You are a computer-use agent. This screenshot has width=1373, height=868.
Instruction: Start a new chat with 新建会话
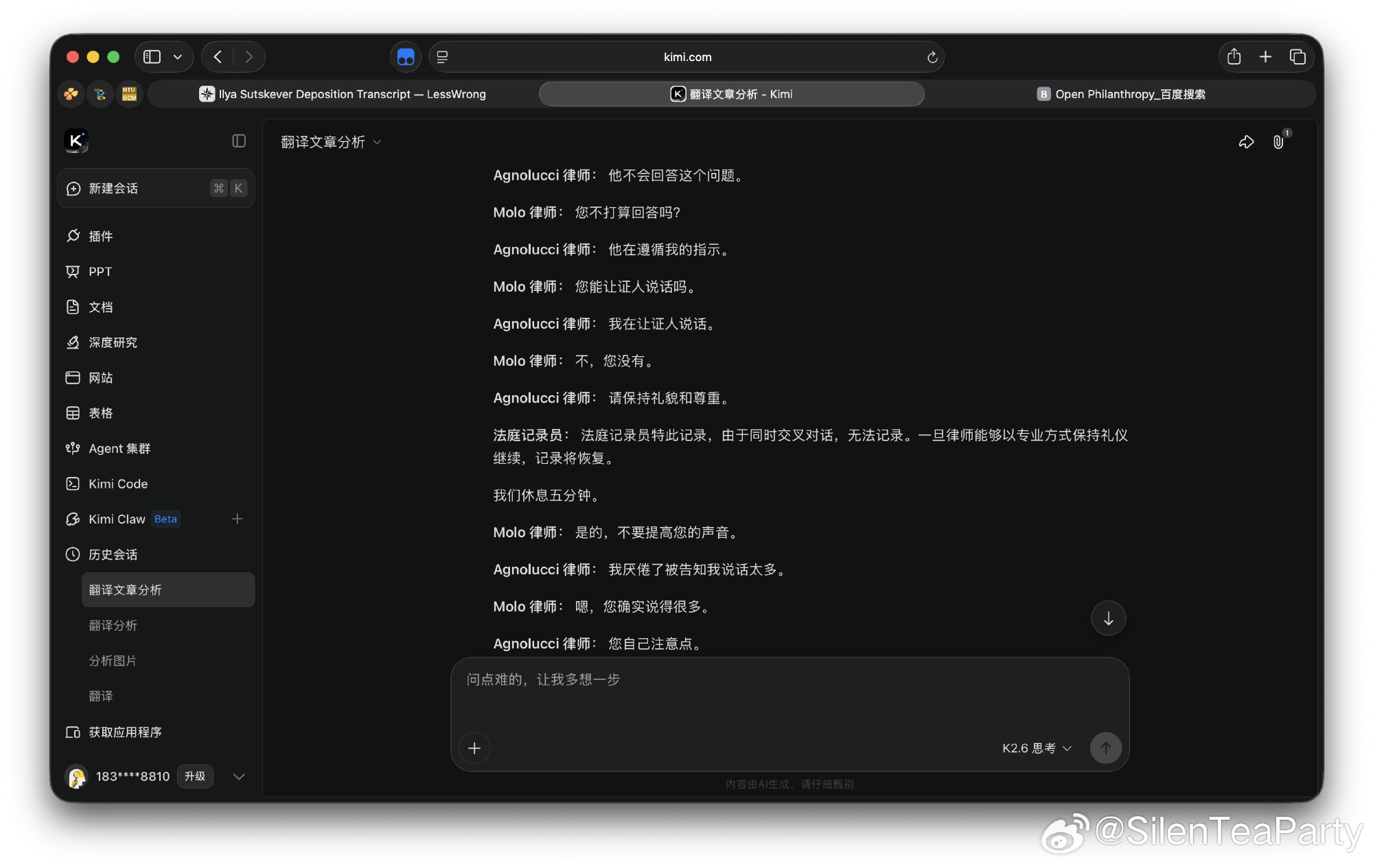click(x=156, y=188)
